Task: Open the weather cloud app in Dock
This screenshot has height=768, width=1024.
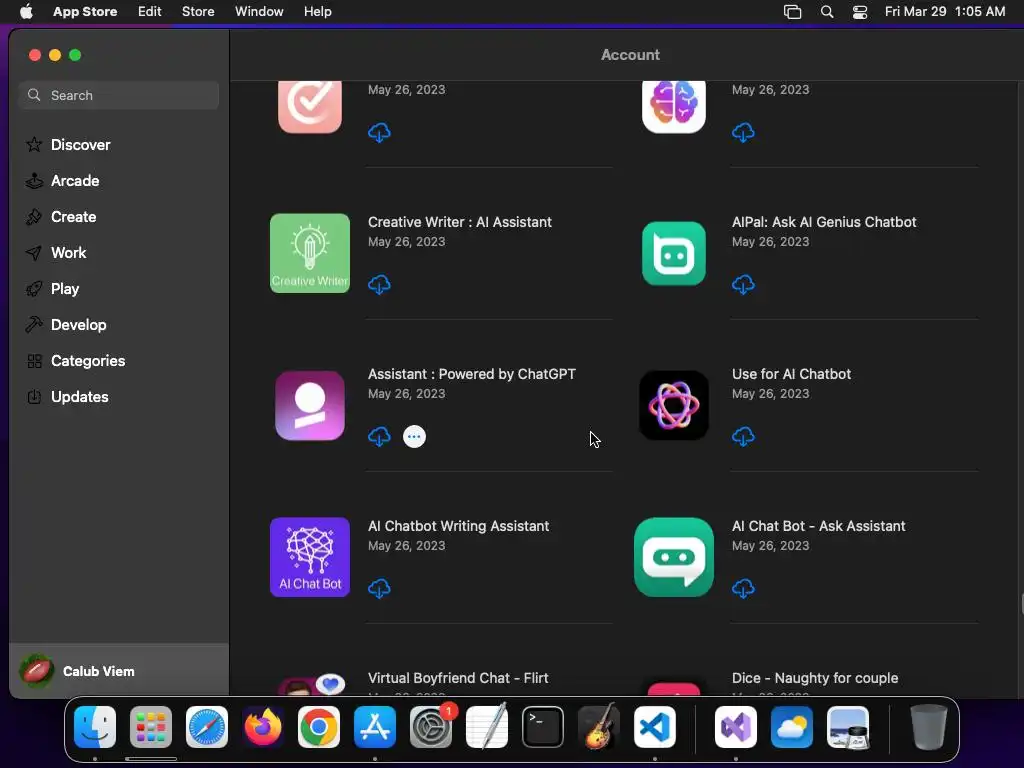Action: [792, 727]
